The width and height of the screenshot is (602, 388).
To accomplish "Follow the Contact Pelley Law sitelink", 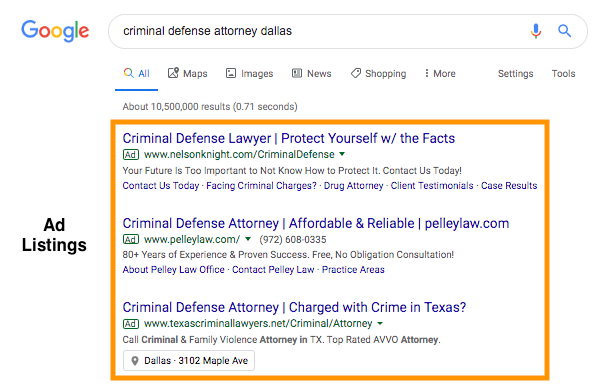I will (x=273, y=270).
